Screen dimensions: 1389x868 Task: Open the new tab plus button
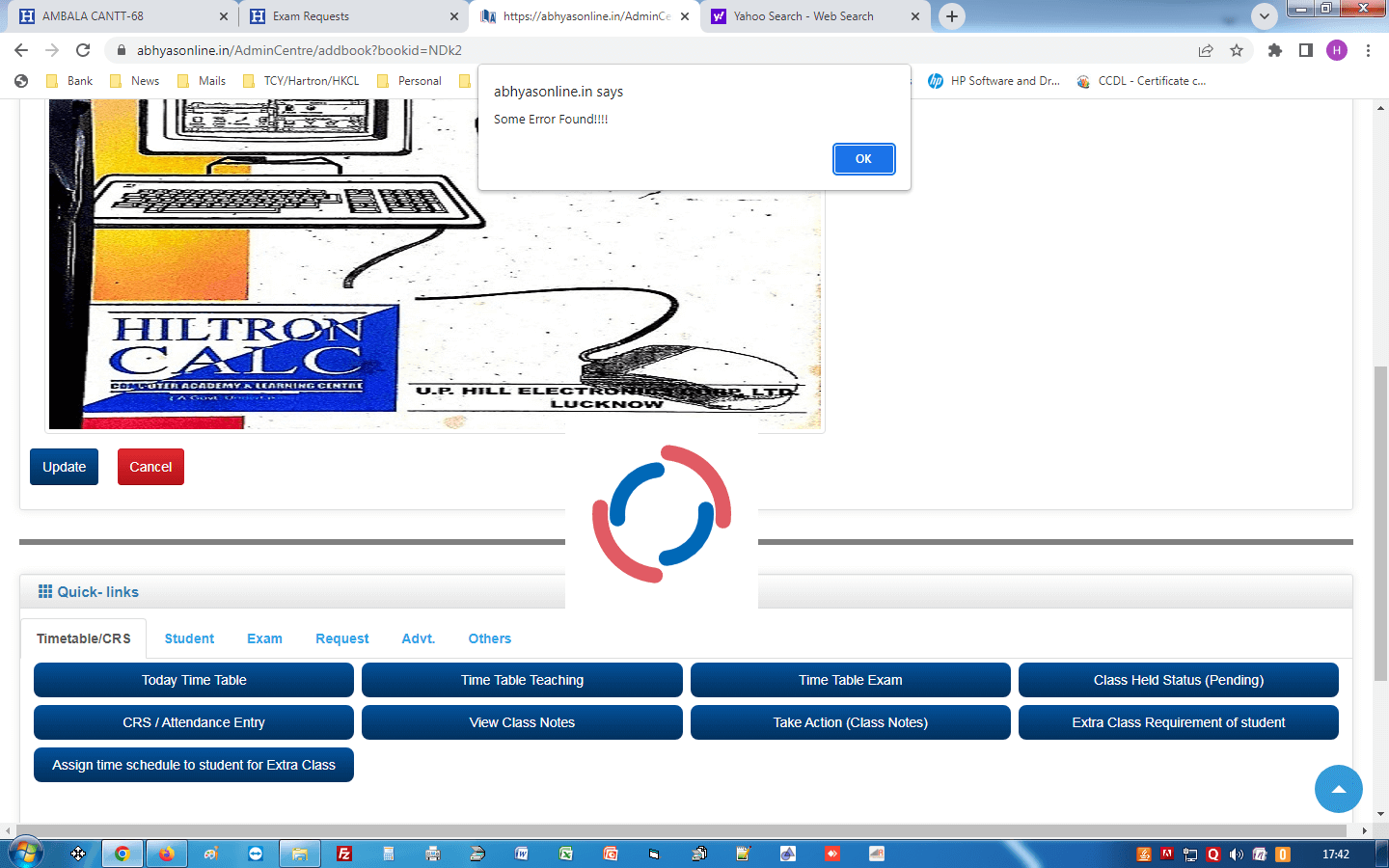point(952,16)
